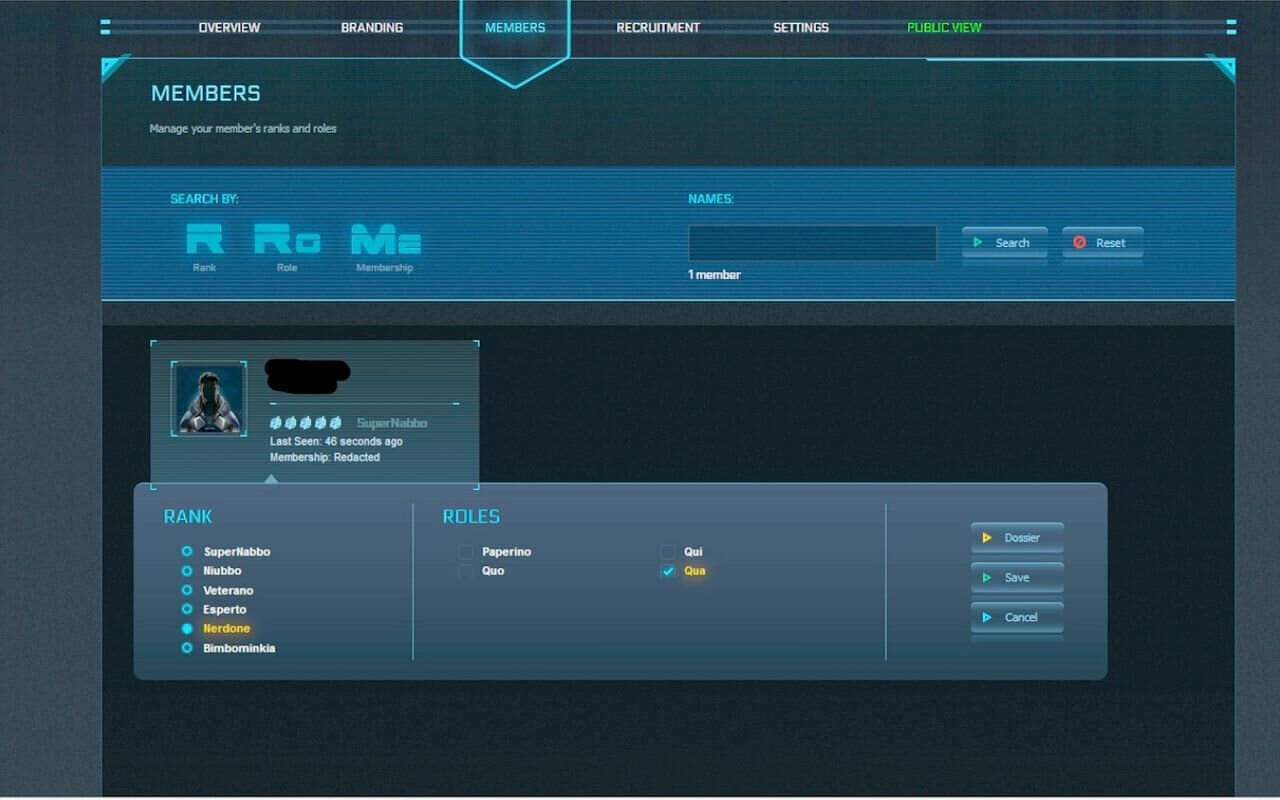Click the member avatar thumbnail
Viewport: 1280px width, 800px height.
coord(209,398)
